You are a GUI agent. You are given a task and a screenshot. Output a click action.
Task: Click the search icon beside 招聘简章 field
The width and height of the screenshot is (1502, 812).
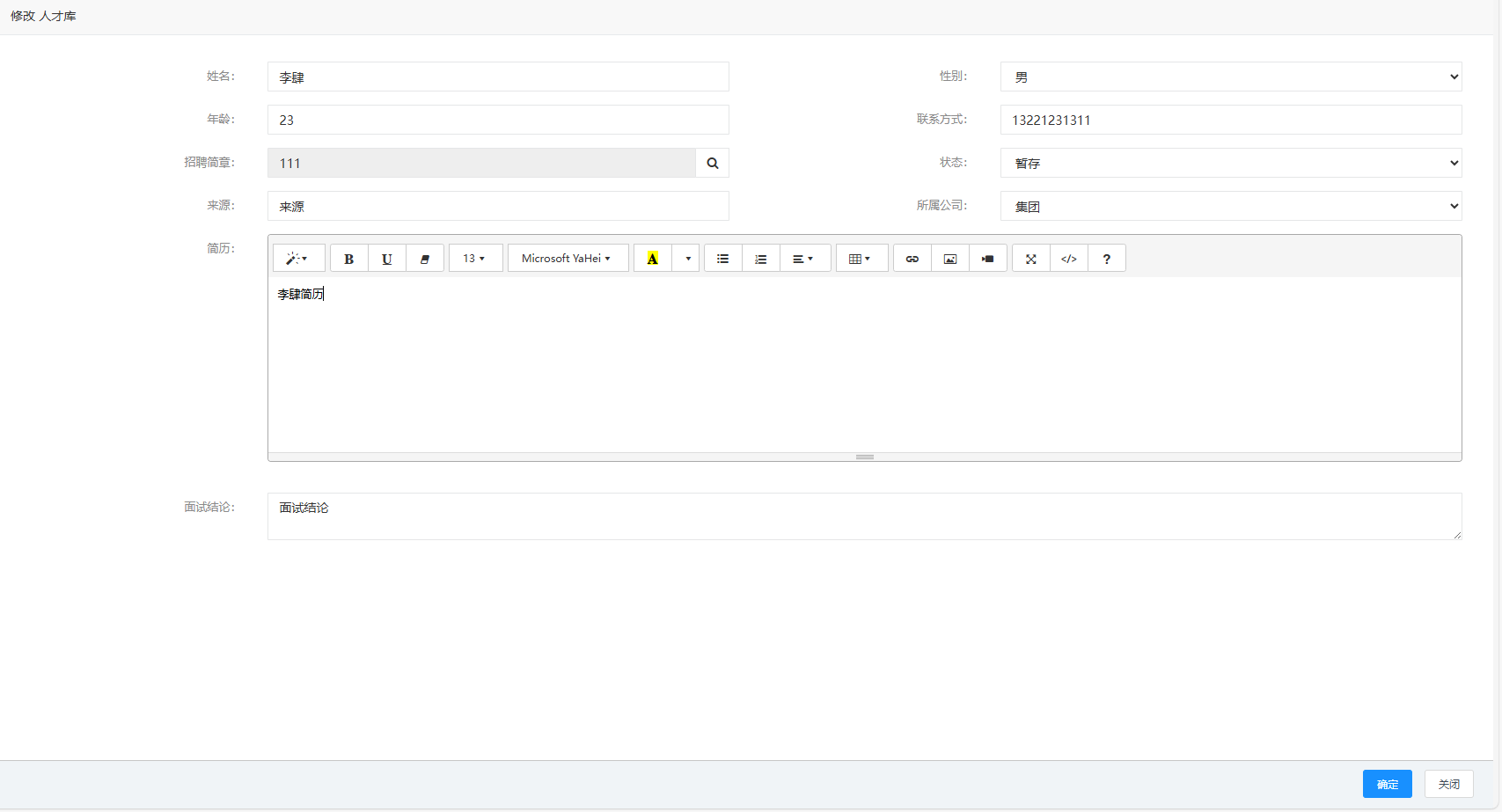tap(713, 163)
